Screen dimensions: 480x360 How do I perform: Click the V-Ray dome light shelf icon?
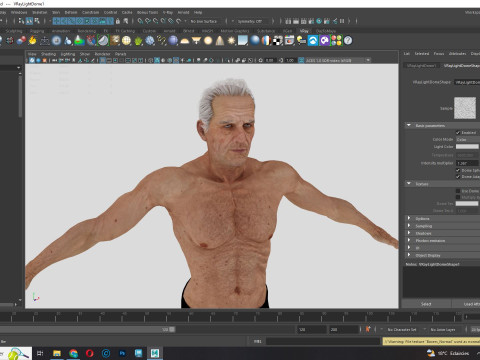click(184, 41)
